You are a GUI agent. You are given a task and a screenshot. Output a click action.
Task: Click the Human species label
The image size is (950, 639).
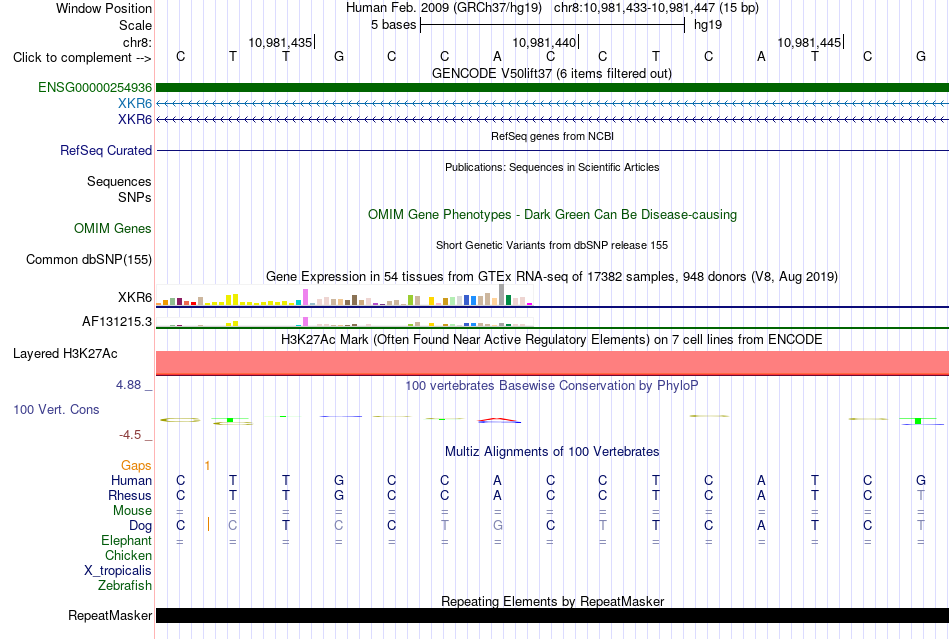click(x=131, y=480)
